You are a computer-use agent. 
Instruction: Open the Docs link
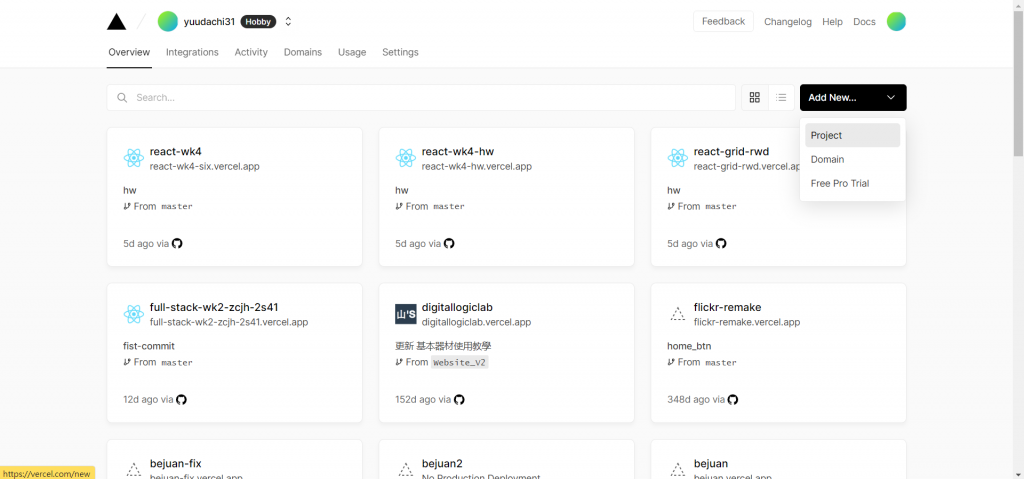(864, 22)
